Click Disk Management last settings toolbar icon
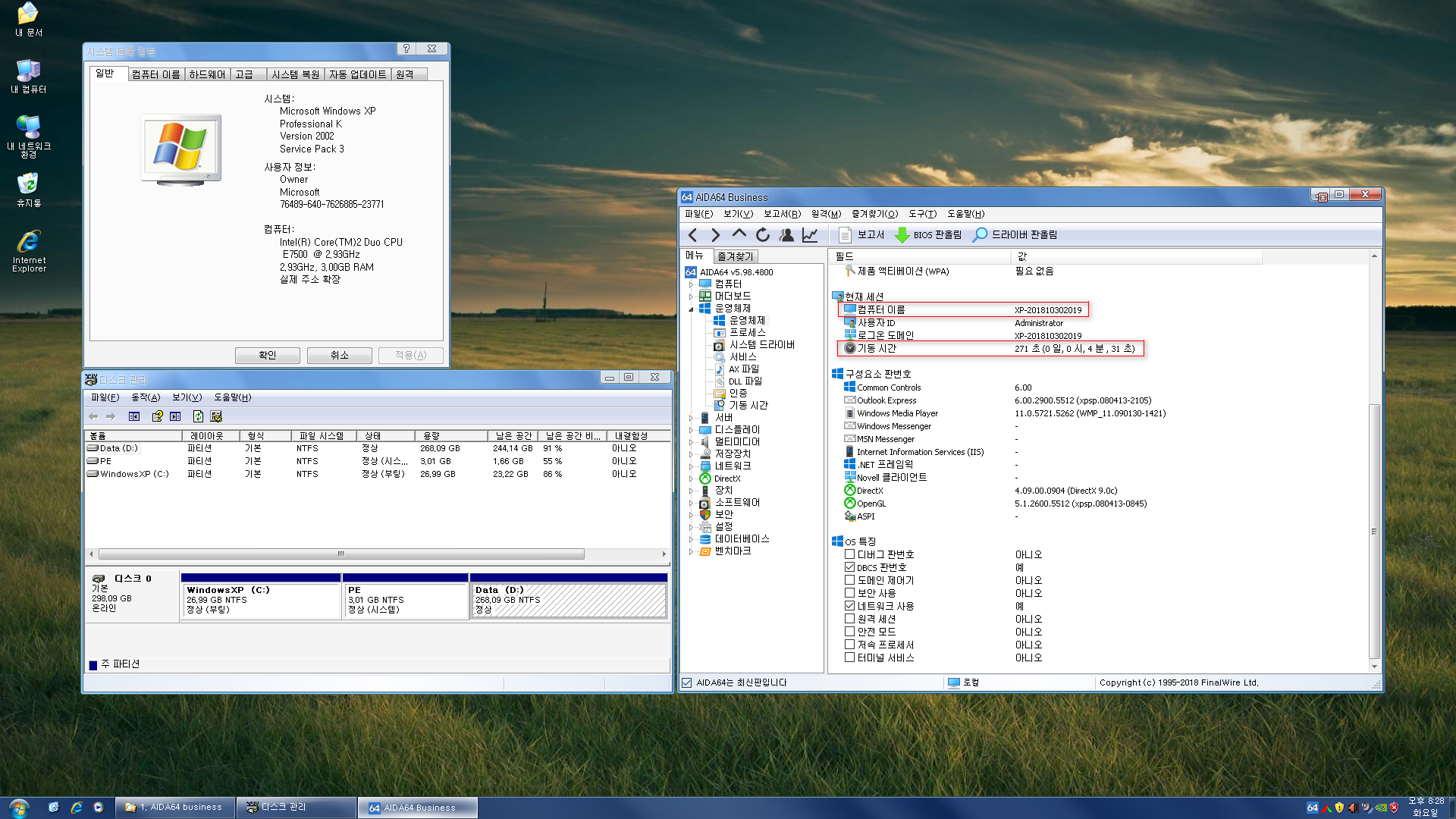This screenshot has height=819, width=1456. pos(216,416)
